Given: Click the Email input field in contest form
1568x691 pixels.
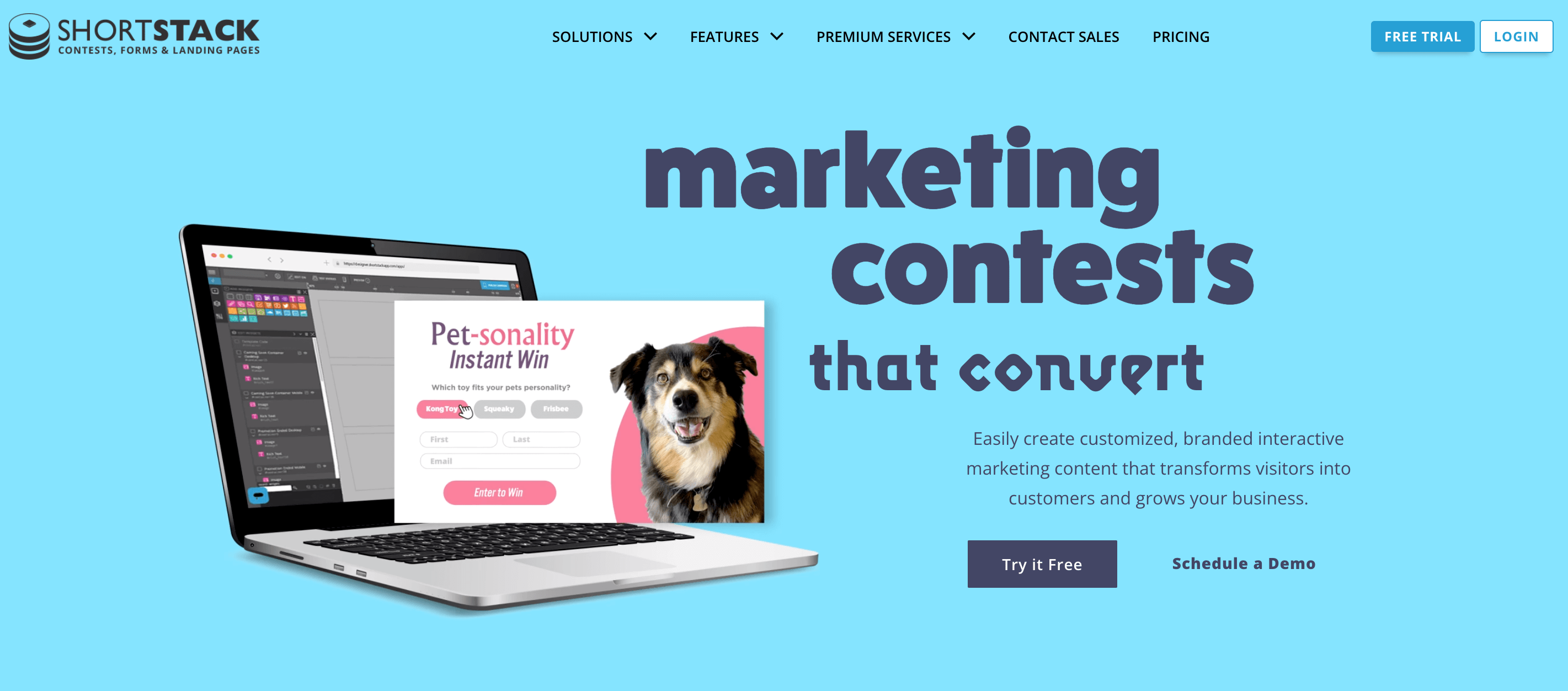Looking at the screenshot, I should [500, 461].
